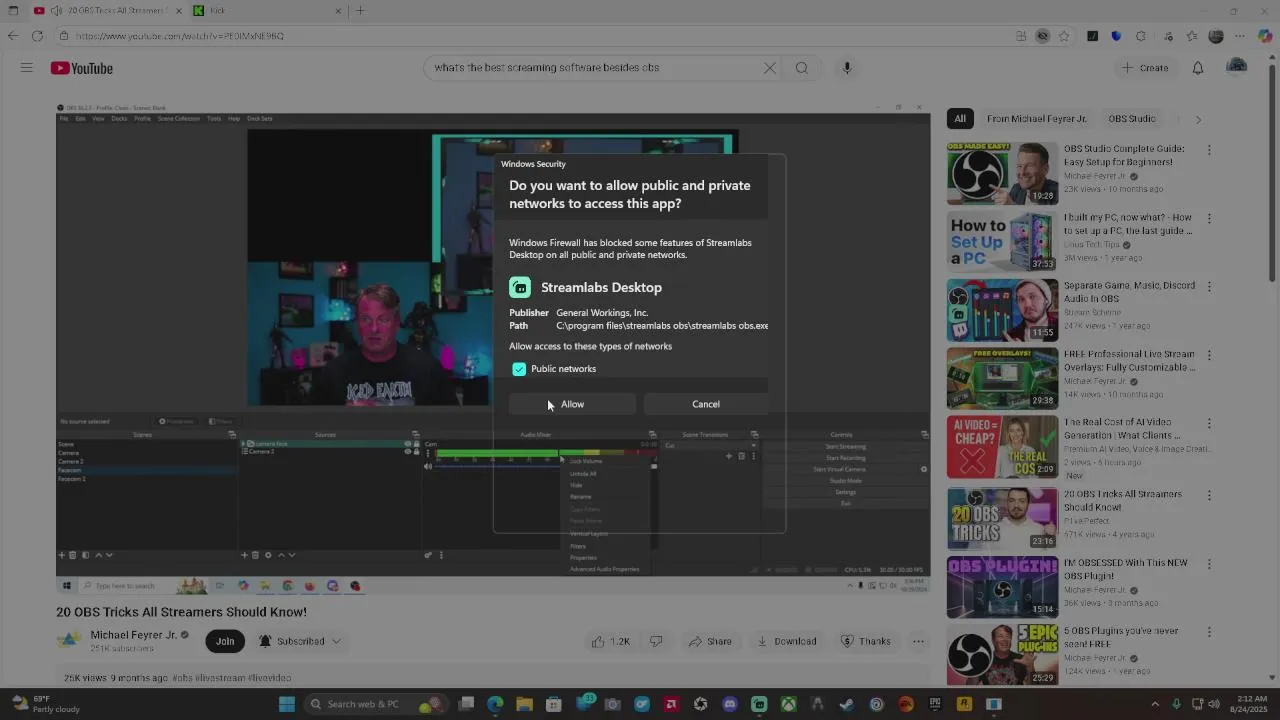
Task: Open a new browser tab
Action: (x=360, y=11)
